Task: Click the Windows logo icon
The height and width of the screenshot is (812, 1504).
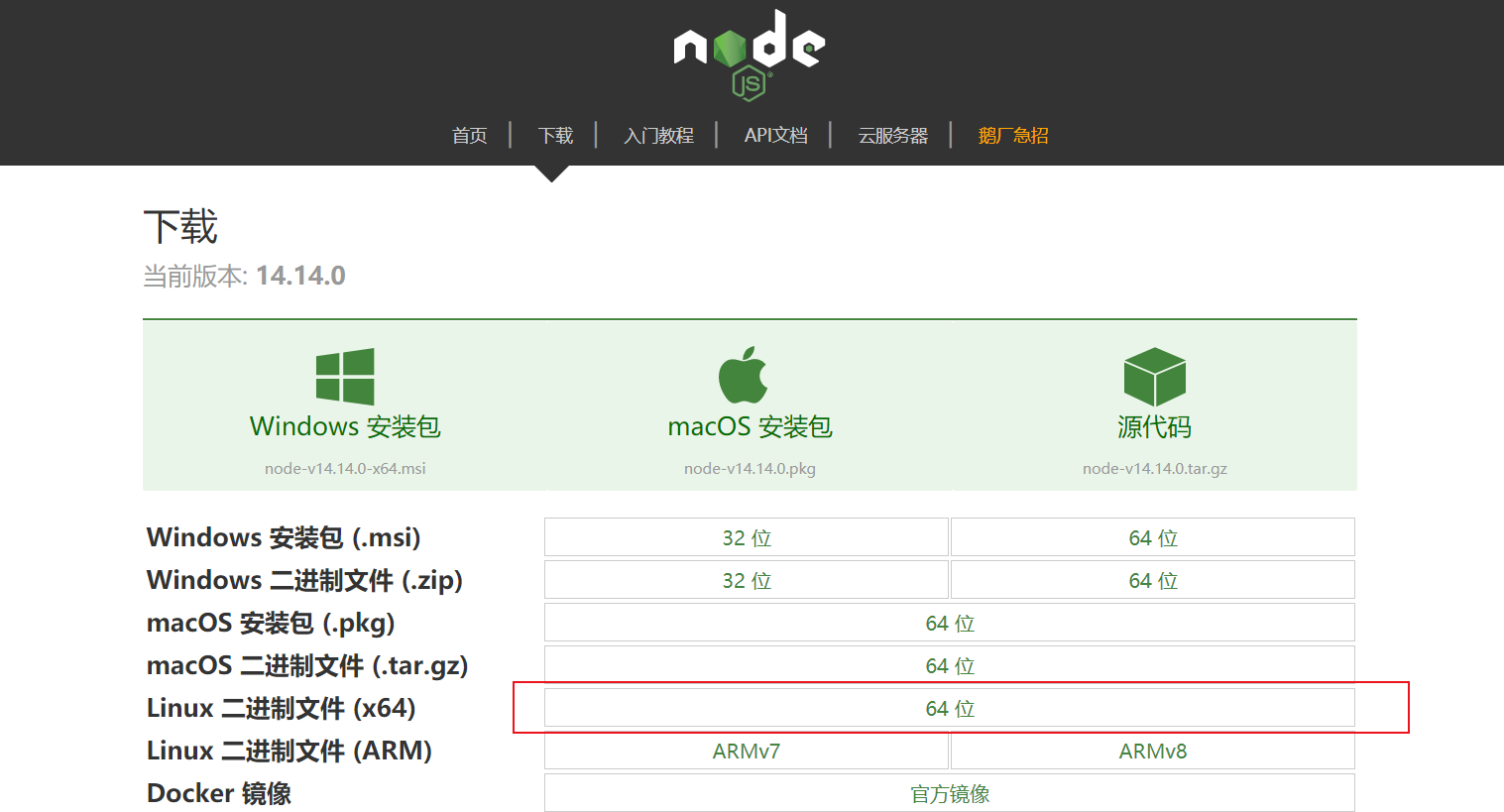Action: 345,377
